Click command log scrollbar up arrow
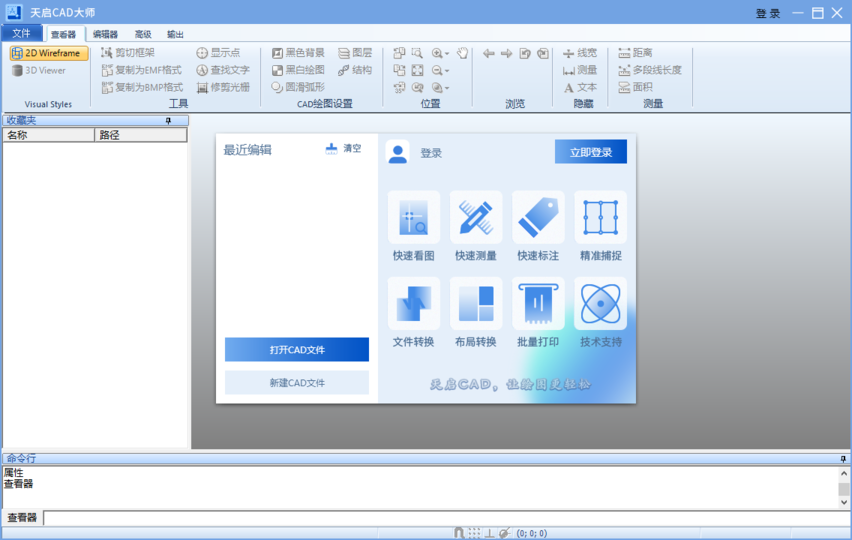 click(x=844, y=474)
